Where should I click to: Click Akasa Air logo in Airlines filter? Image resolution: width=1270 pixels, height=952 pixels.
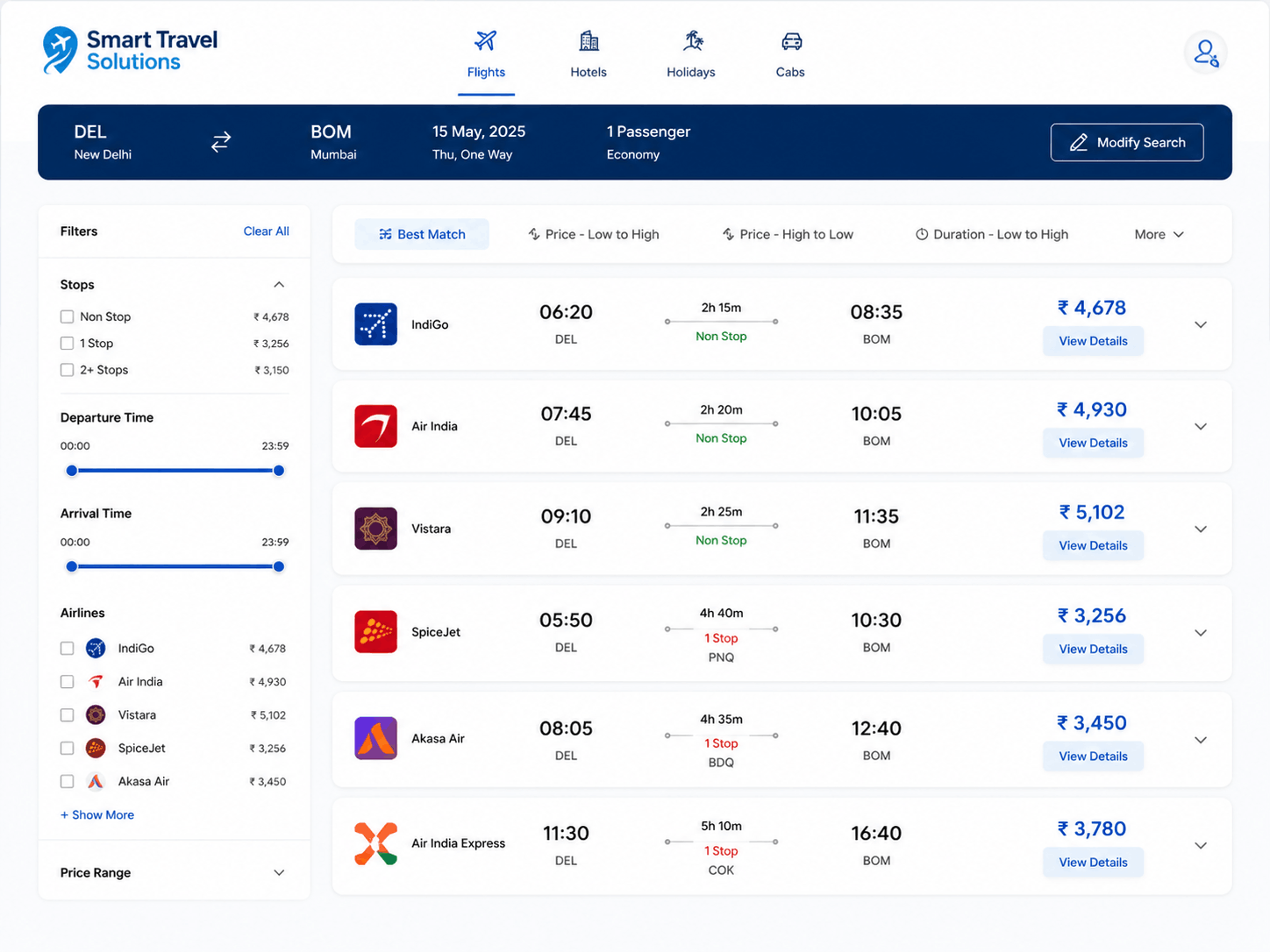[96, 782]
